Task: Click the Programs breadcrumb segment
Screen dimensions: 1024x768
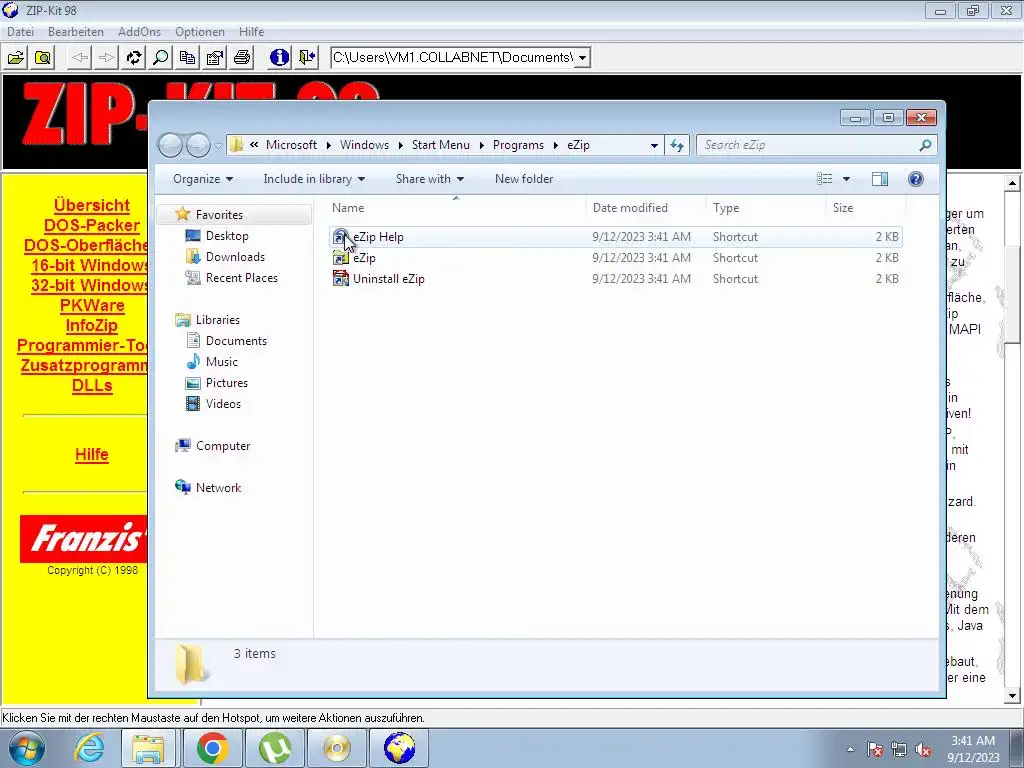Action: 518,145
